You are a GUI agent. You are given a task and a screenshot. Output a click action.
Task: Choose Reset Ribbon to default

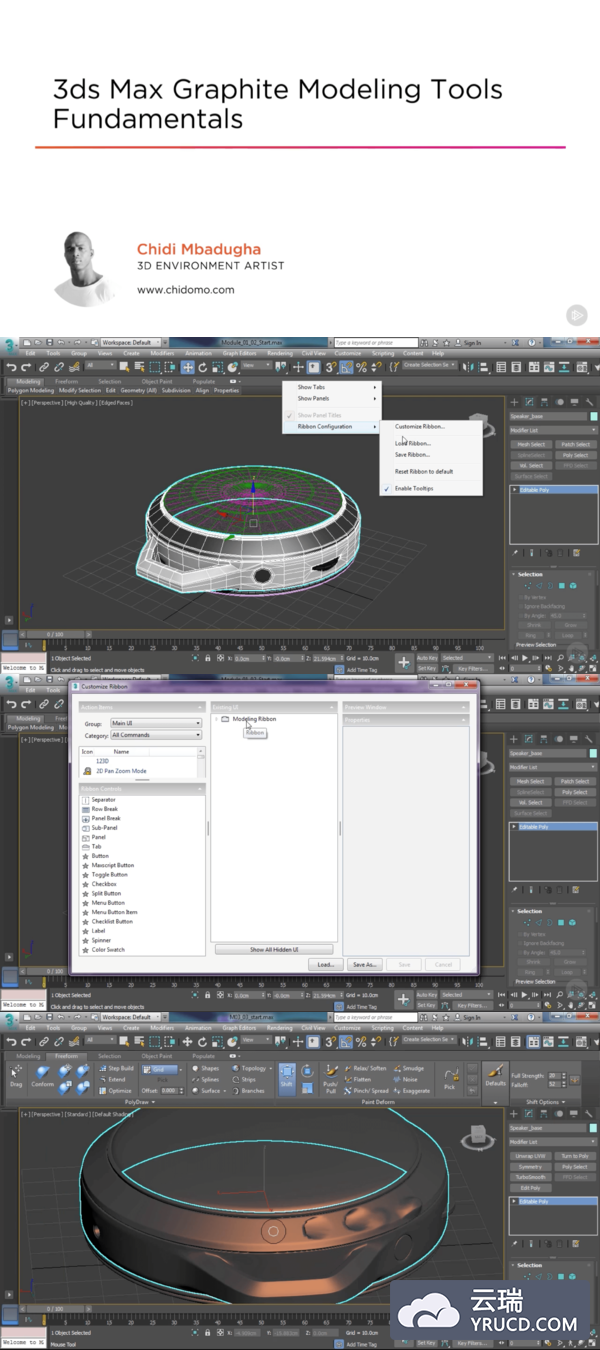(x=431, y=471)
